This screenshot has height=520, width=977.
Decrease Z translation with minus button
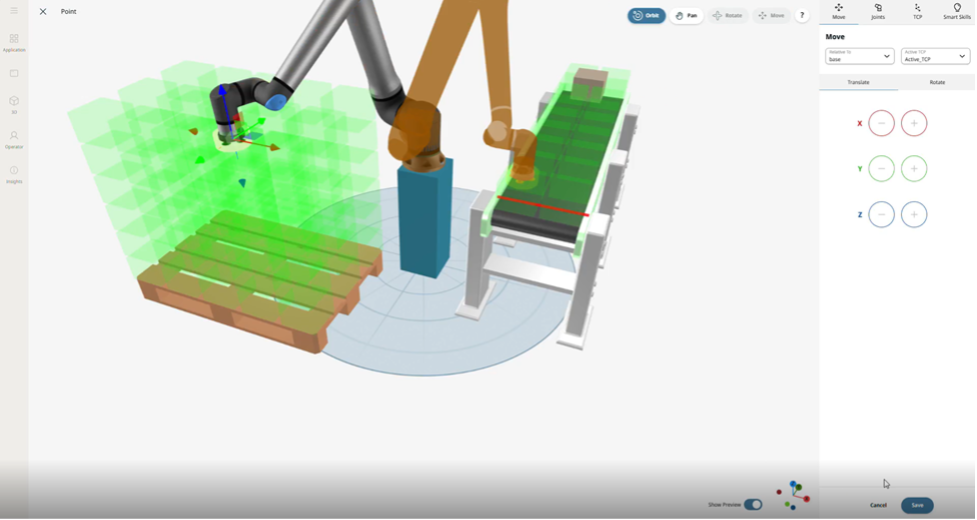point(881,214)
